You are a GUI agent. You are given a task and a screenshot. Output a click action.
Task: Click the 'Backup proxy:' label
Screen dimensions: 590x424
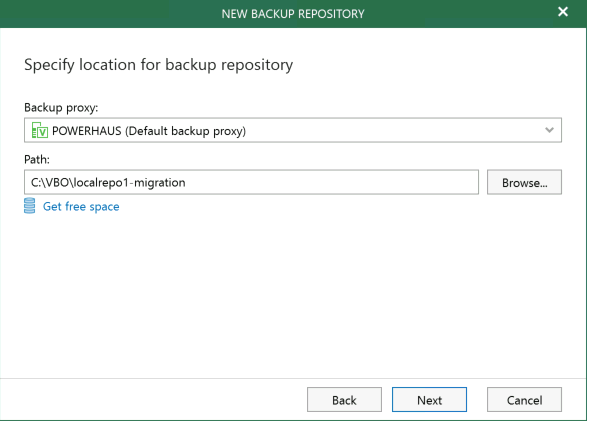61,108
